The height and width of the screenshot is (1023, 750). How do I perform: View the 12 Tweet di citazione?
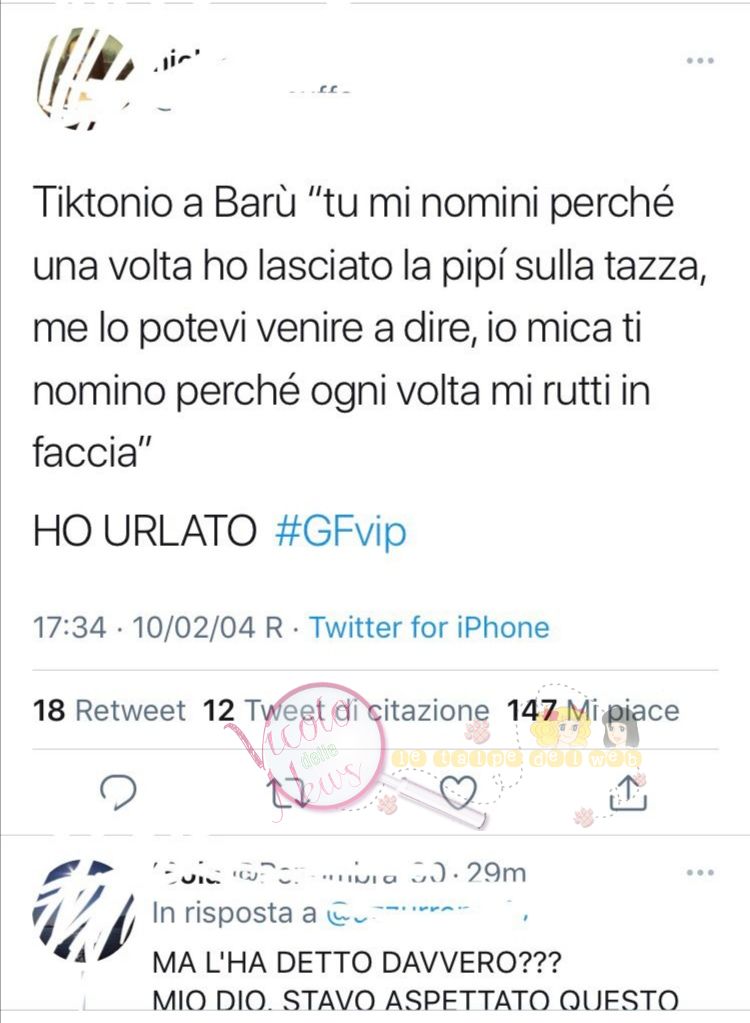346,710
